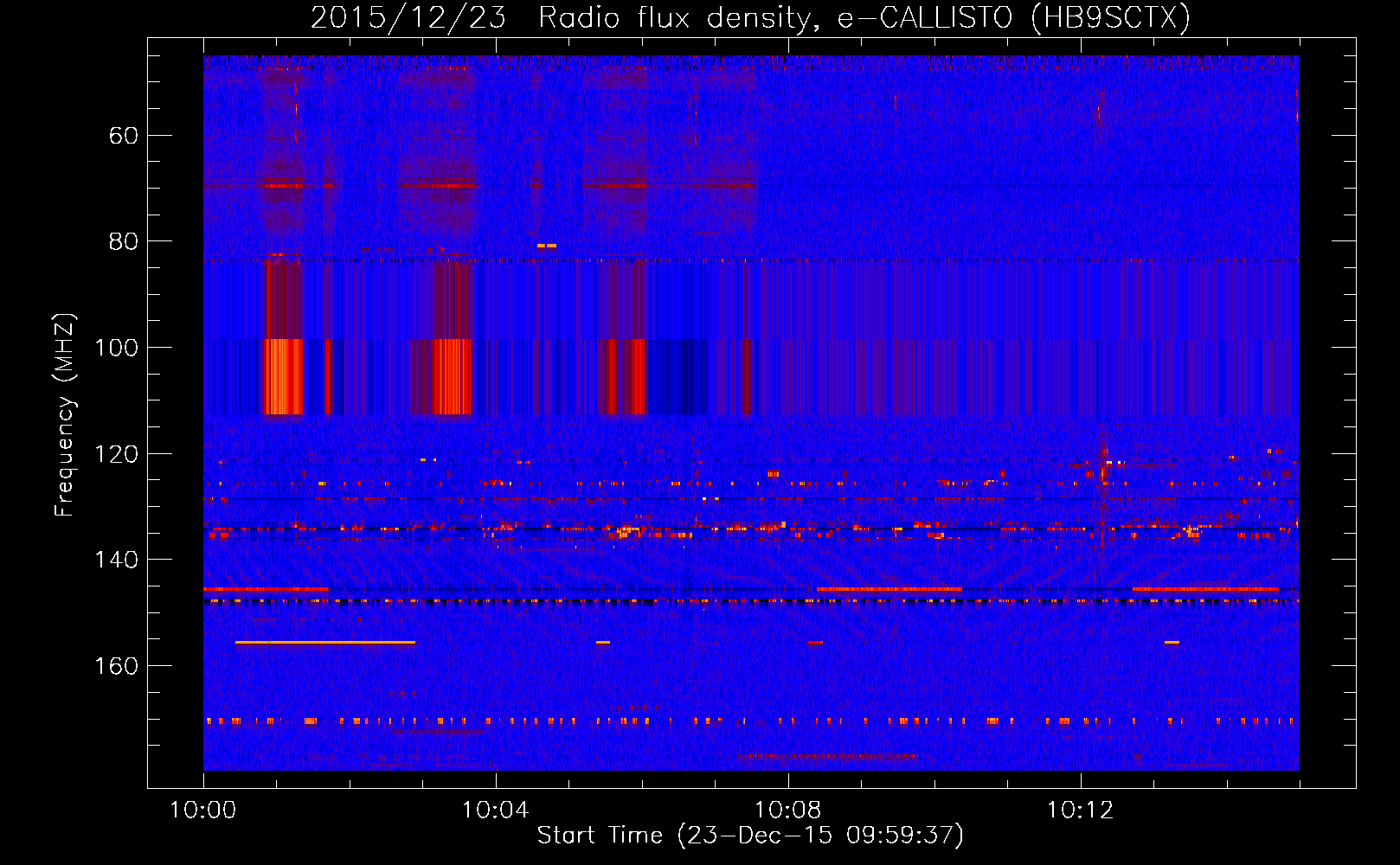The width and height of the screenshot is (1400, 865).
Task: Click the "160" frequency tick label
Action: pyautogui.click(x=117, y=665)
